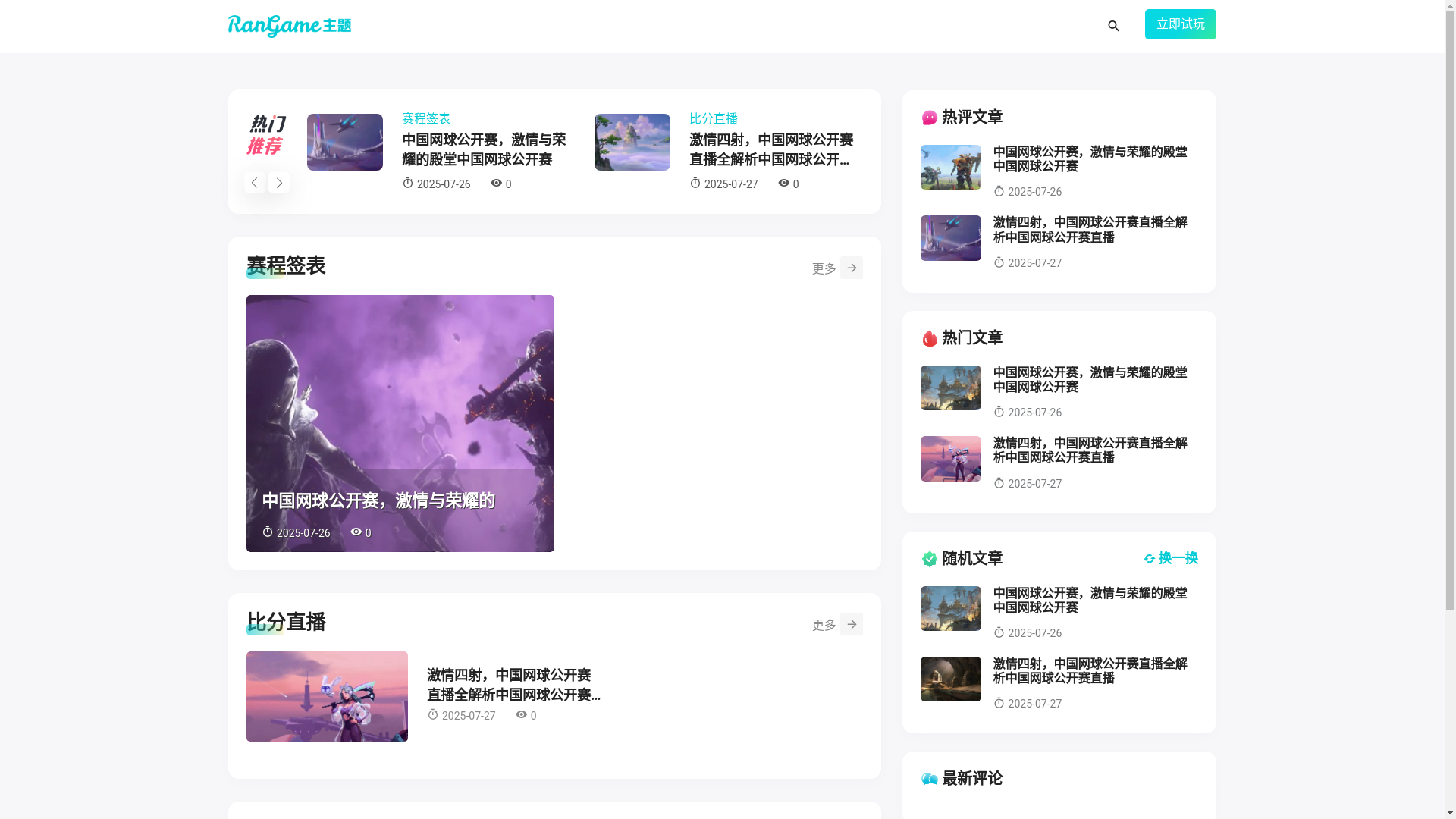The image size is (1456, 819).
Task: Click view count eye icon on purple card
Action: pyautogui.click(x=356, y=532)
